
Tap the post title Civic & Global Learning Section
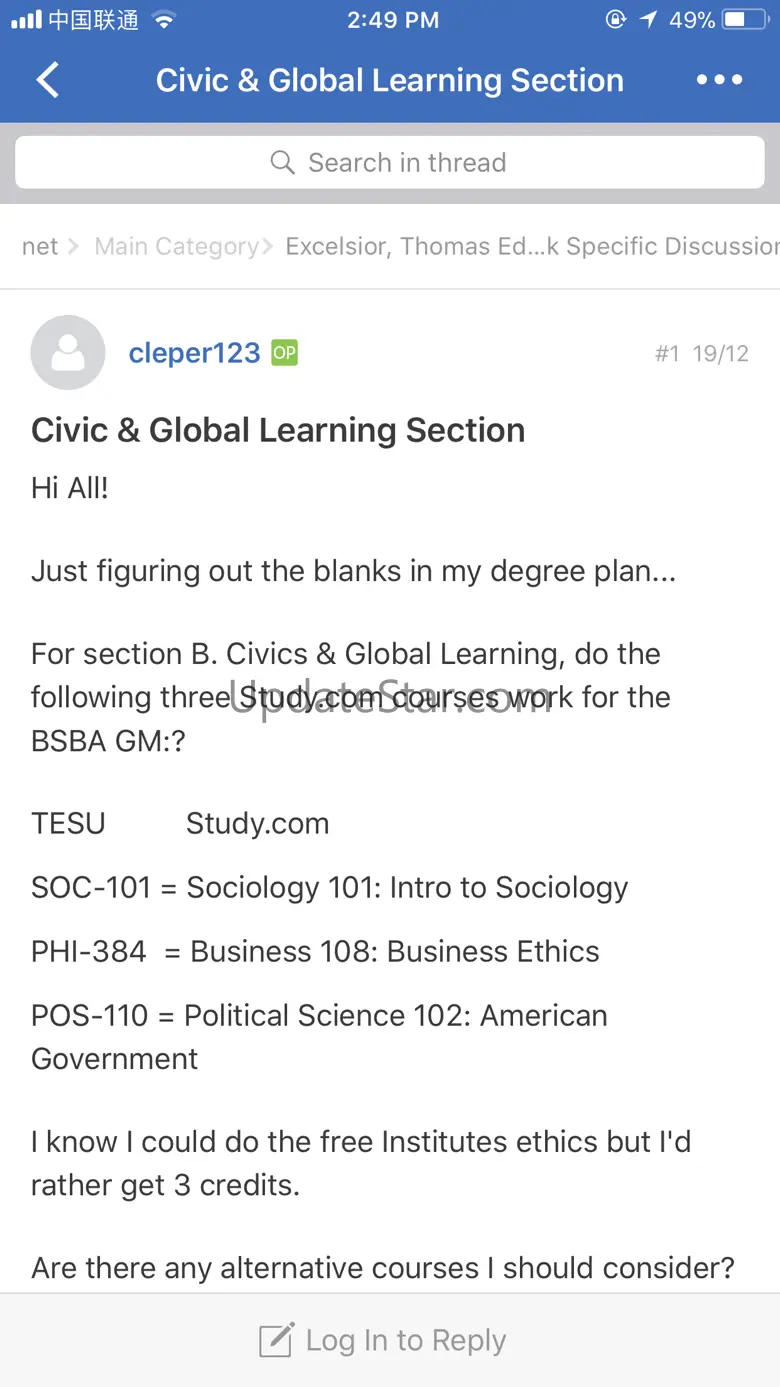tap(278, 430)
